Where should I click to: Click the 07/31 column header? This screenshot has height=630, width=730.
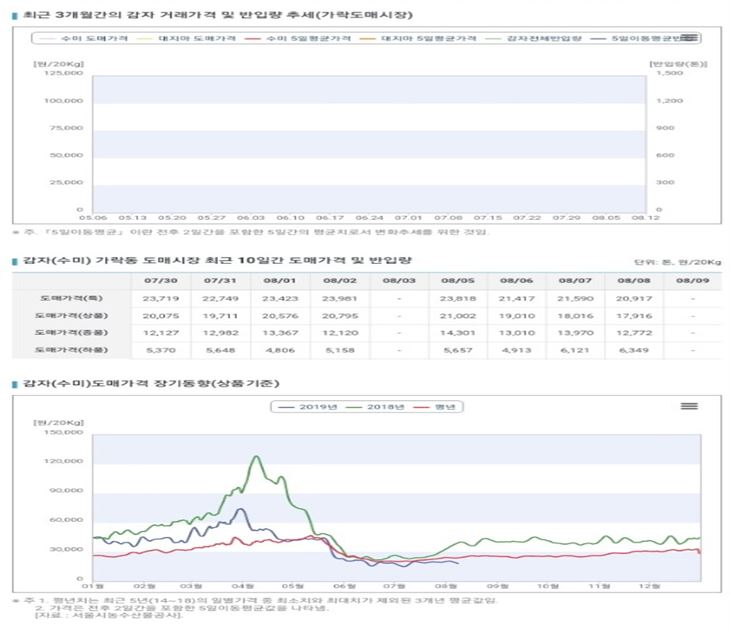pyautogui.click(x=220, y=281)
